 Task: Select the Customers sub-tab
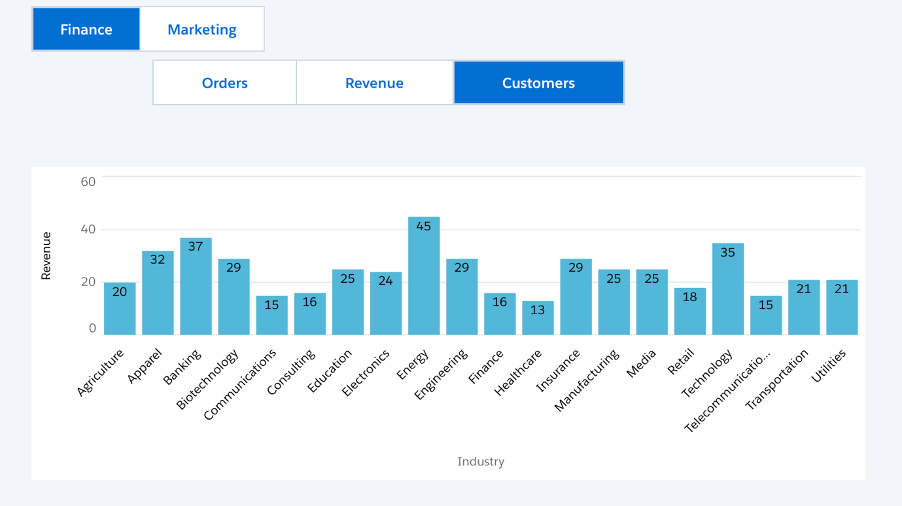coord(538,83)
